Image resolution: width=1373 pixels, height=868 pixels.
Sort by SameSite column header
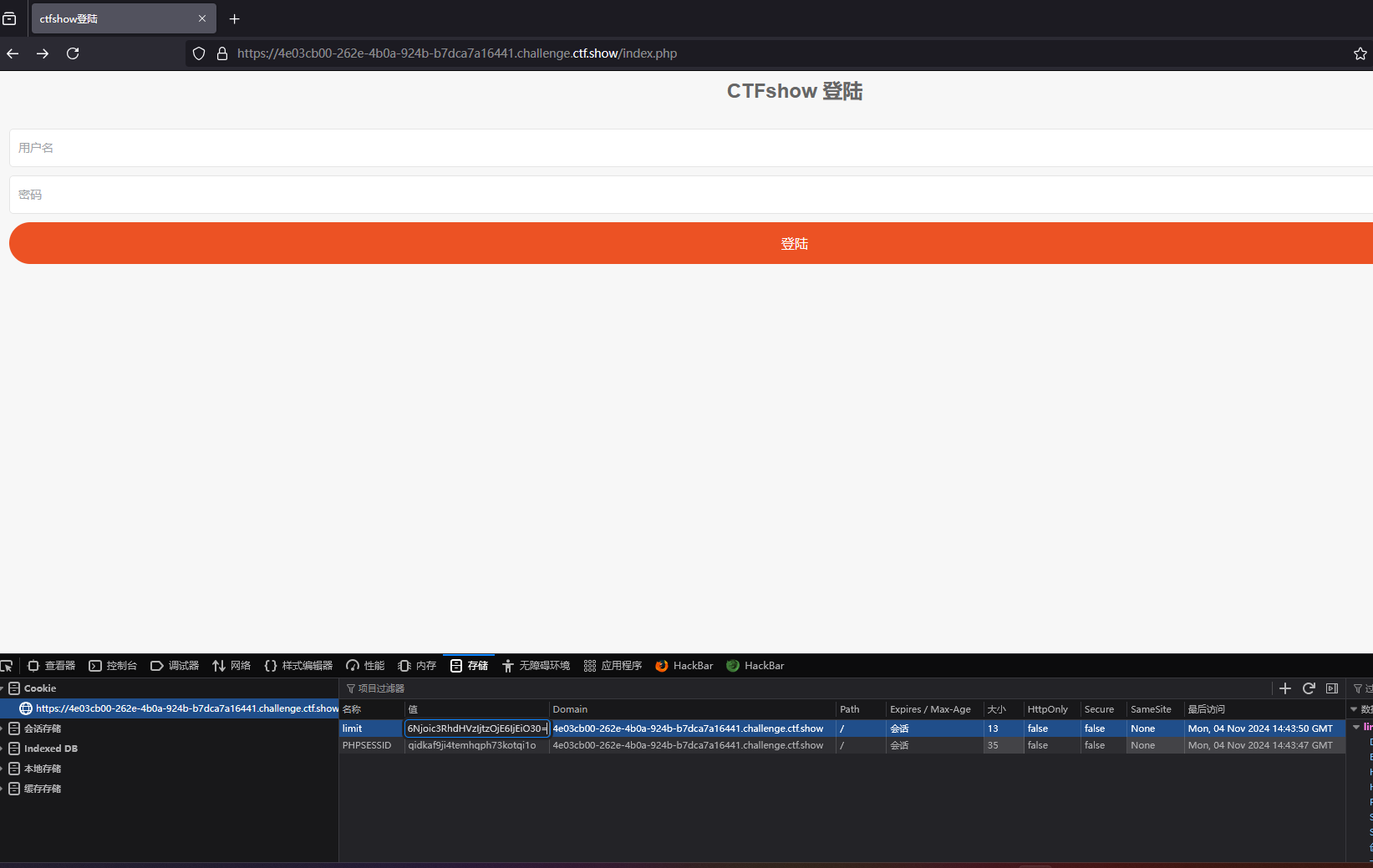(1156, 709)
